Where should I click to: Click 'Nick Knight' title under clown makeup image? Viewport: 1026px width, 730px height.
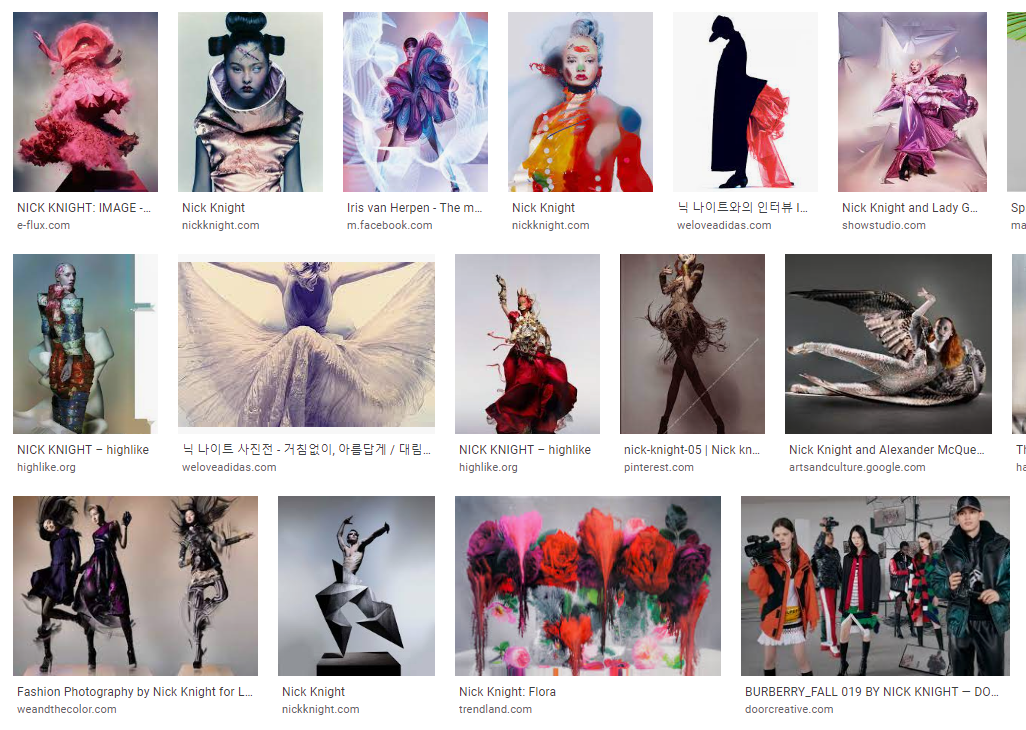[543, 207]
